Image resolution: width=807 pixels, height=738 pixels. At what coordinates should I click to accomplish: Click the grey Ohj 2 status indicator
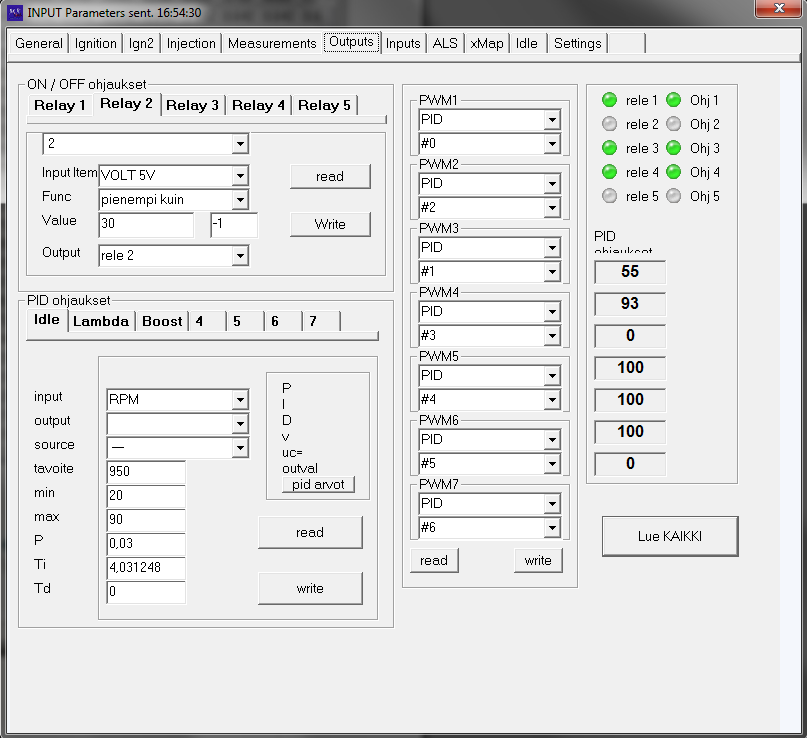[674, 124]
